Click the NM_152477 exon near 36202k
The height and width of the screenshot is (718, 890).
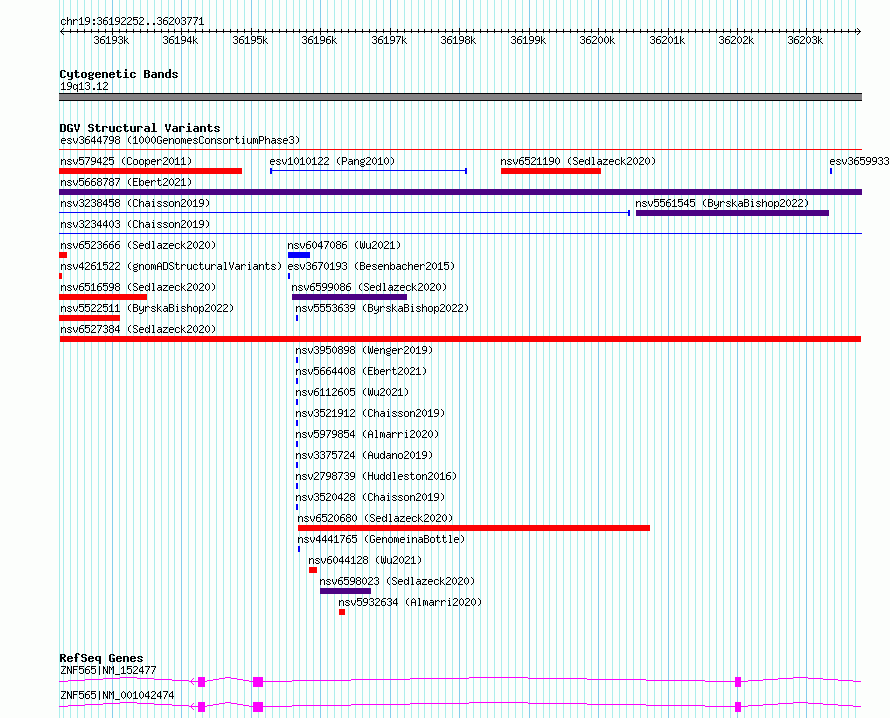(x=738, y=682)
